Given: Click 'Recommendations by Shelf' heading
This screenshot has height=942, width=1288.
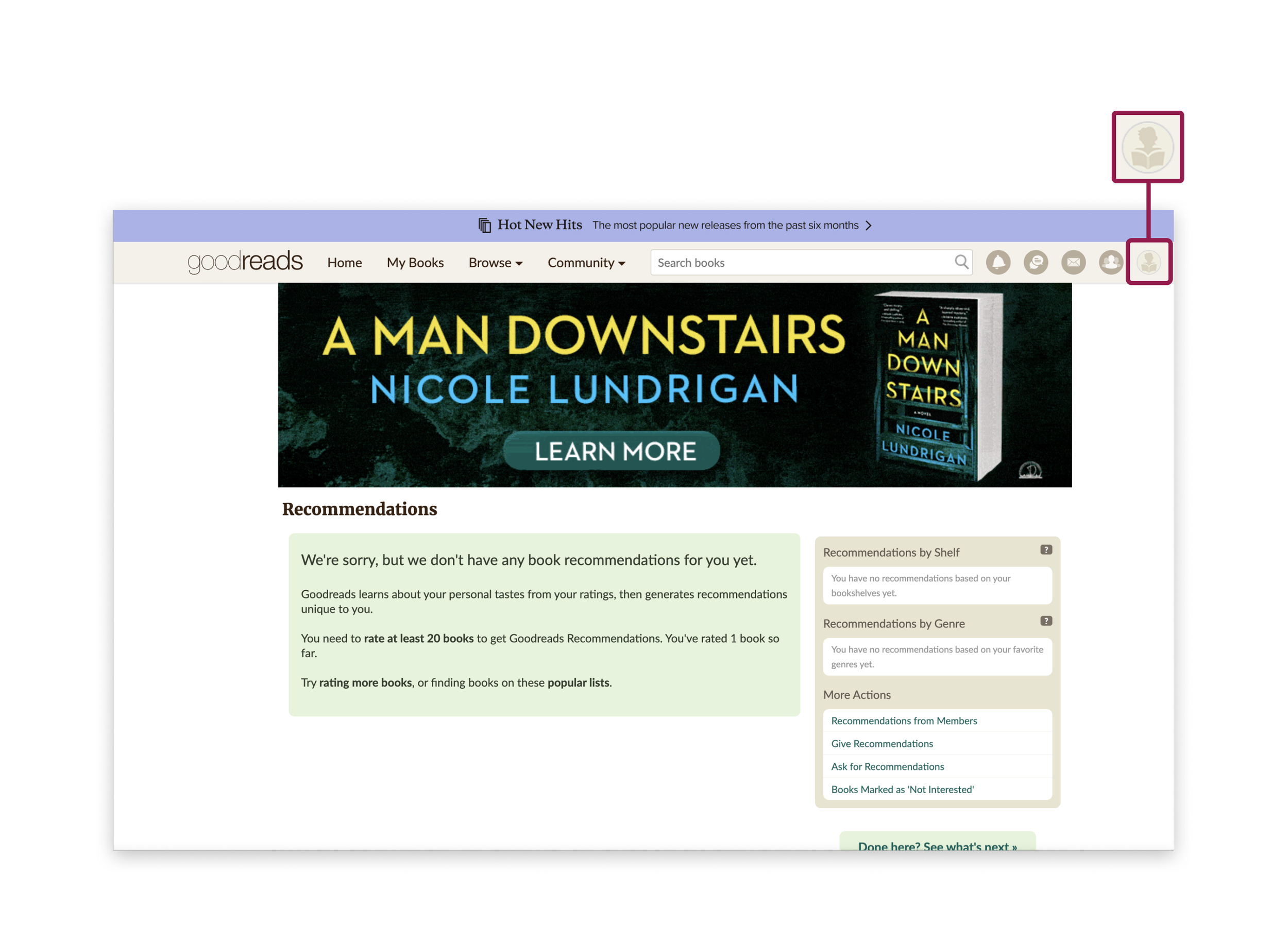Looking at the screenshot, I should click(891, 553).
